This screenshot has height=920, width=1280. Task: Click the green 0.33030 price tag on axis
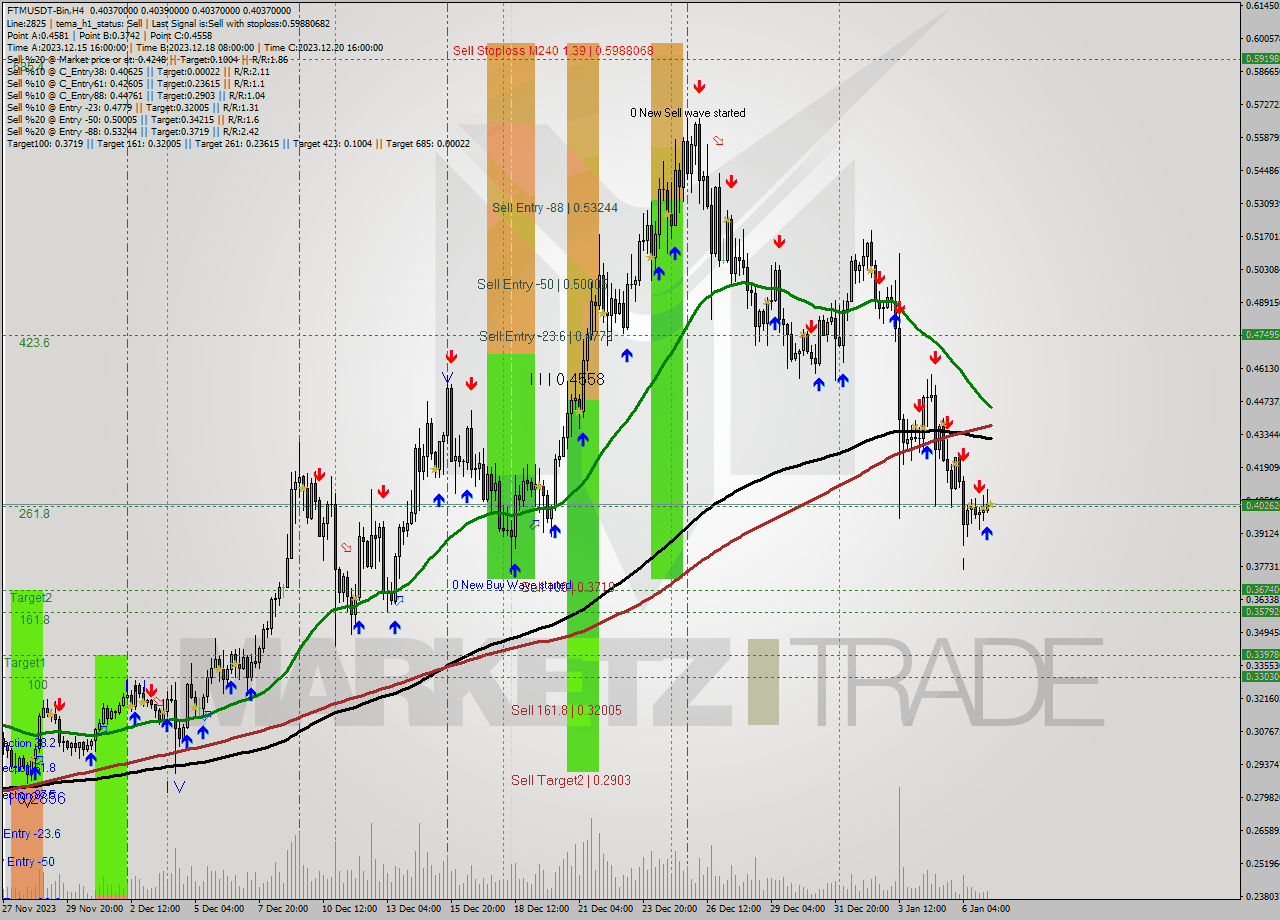(1260, 676)
